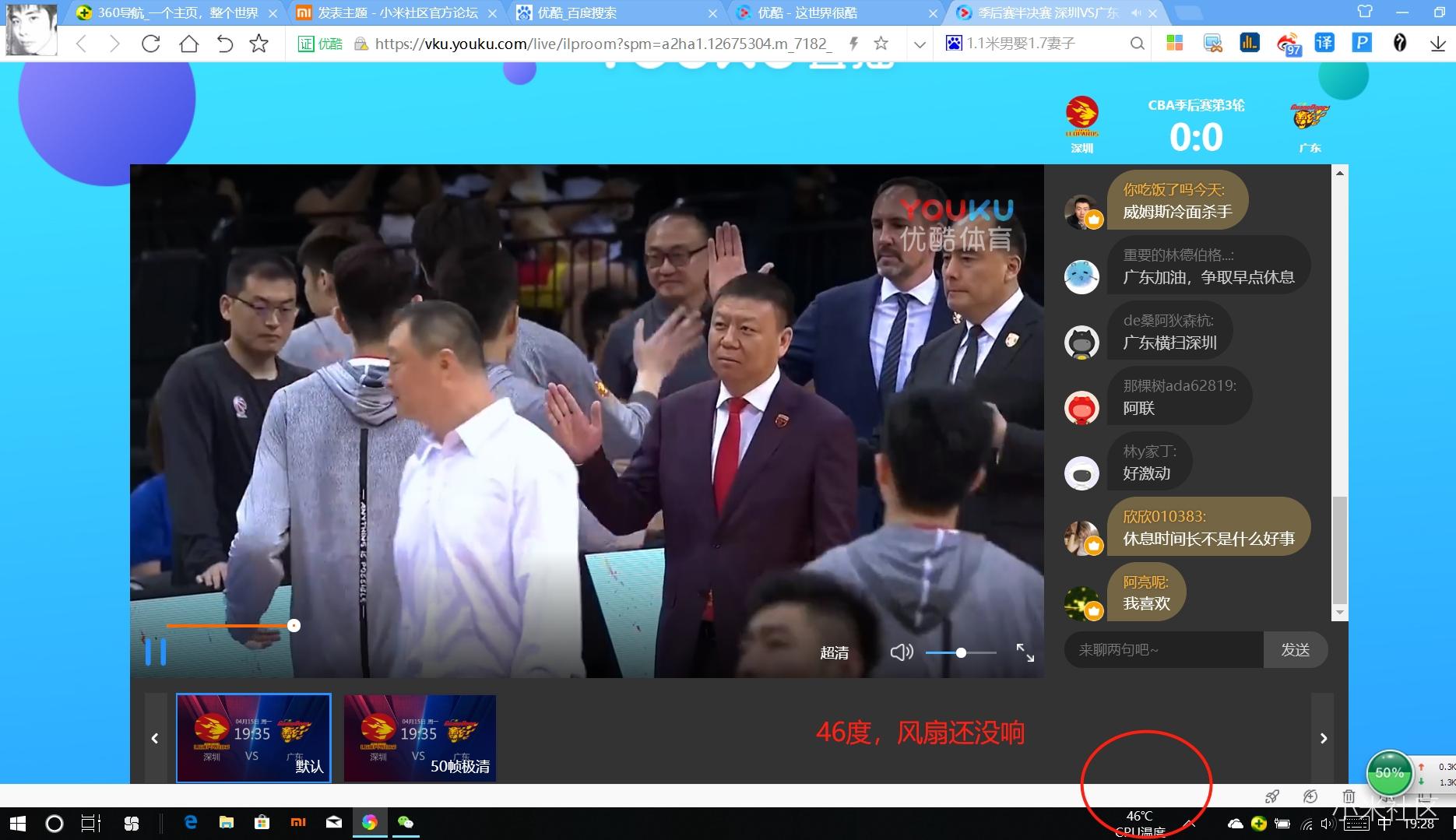The width and height of the screenshot is (1456, 840).
Task: Open the black flame extension icon
Action: 1400,43
